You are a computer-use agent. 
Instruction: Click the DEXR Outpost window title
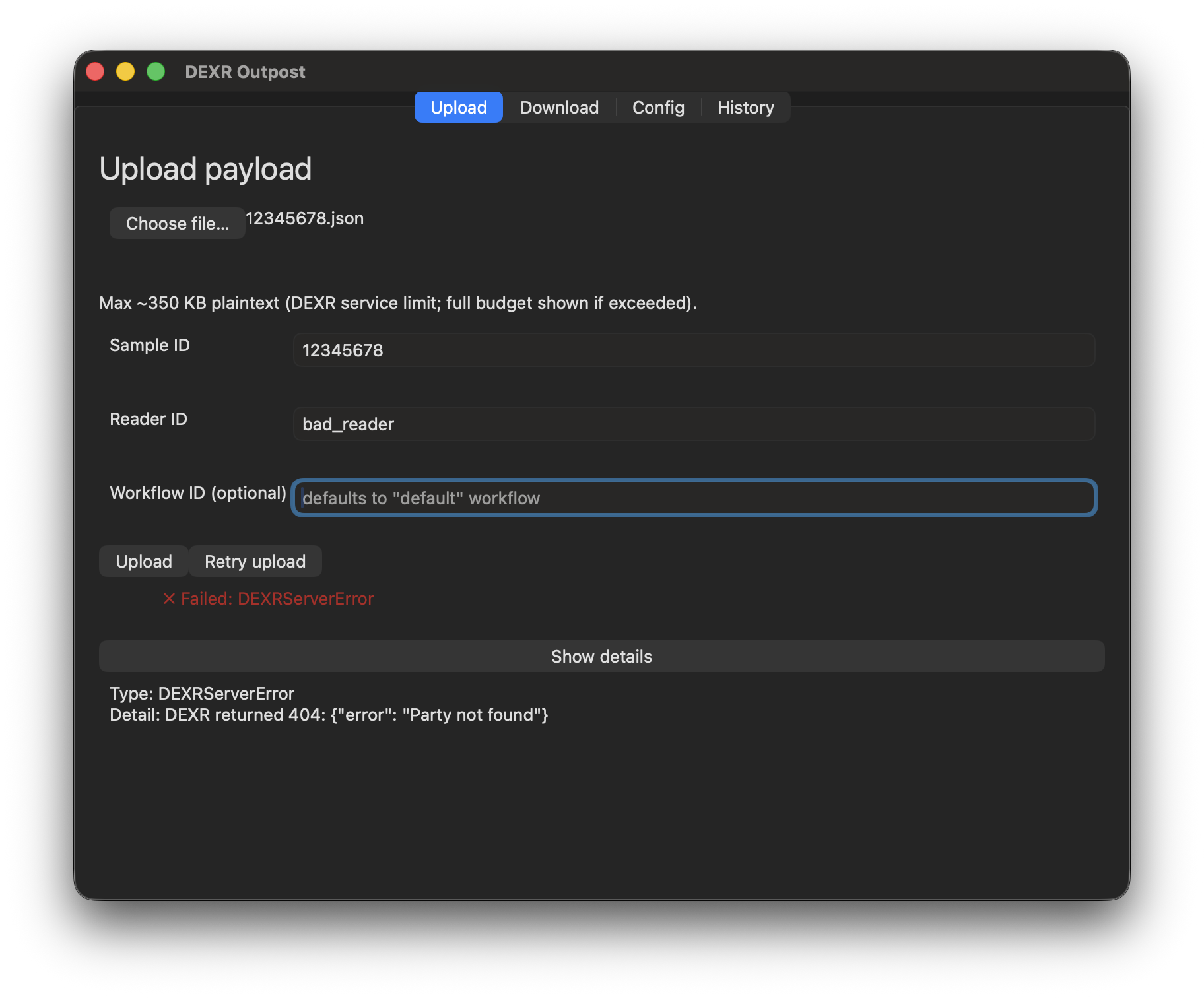coord(245,72)
